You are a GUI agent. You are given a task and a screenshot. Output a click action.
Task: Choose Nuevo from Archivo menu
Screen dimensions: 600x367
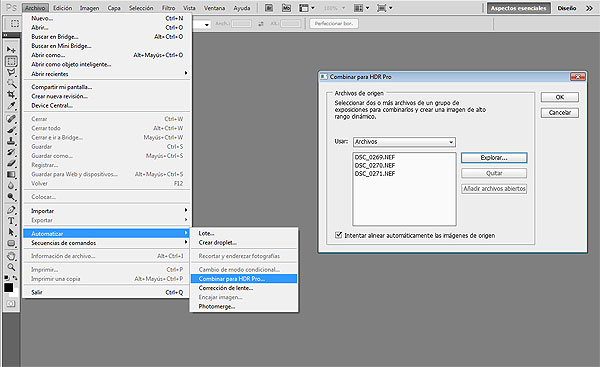pos(107,18)
